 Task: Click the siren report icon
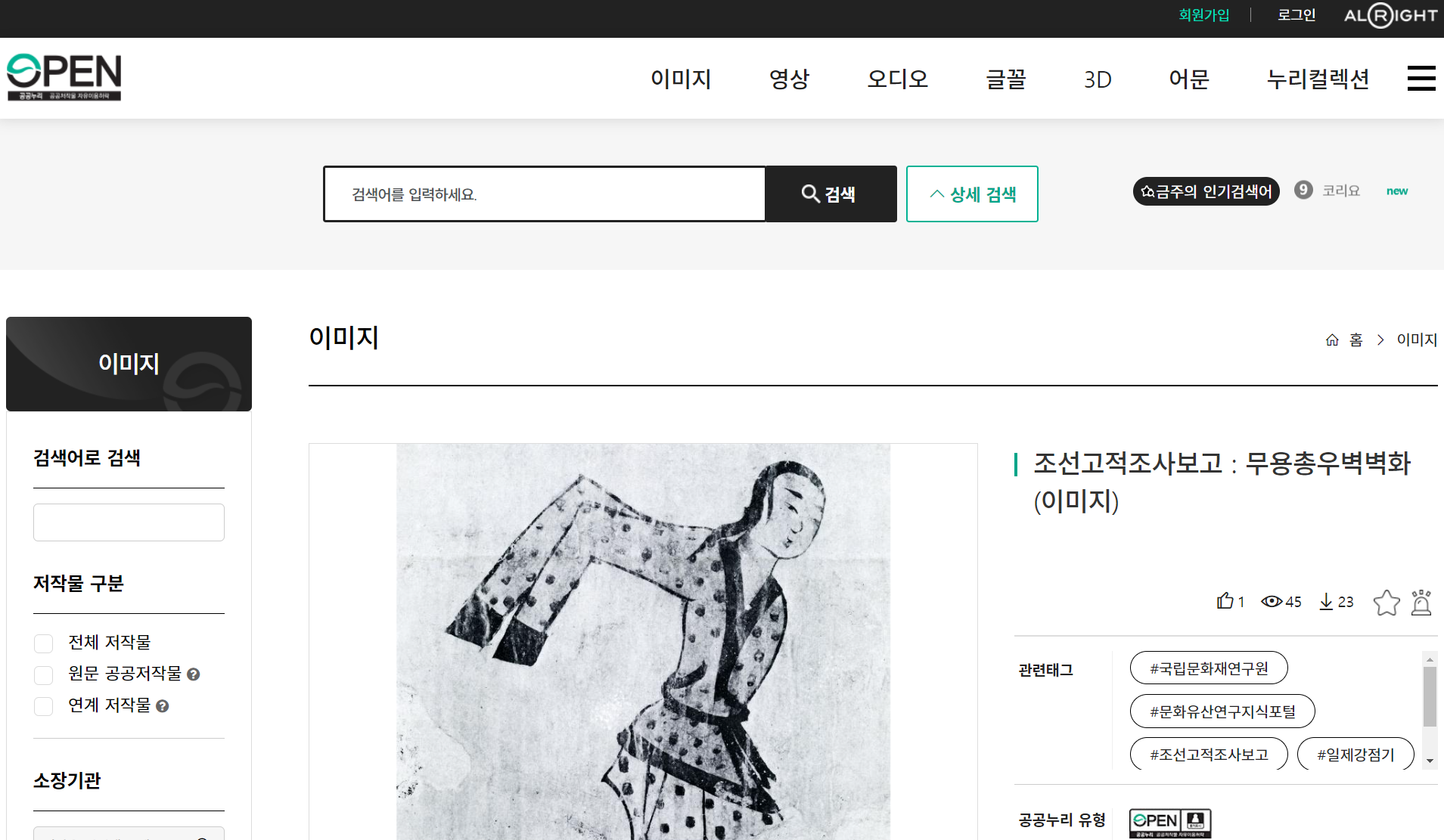[1421, 603]
